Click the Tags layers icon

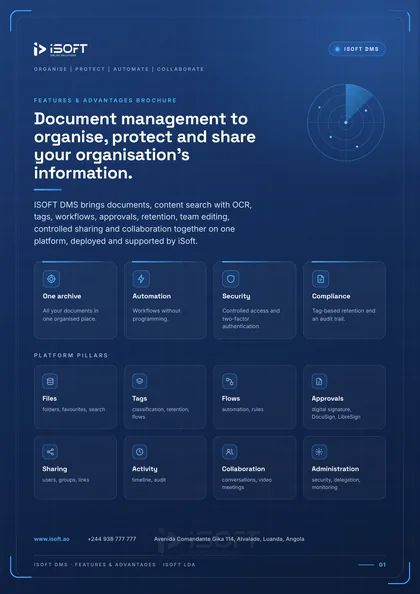(140, 381)
